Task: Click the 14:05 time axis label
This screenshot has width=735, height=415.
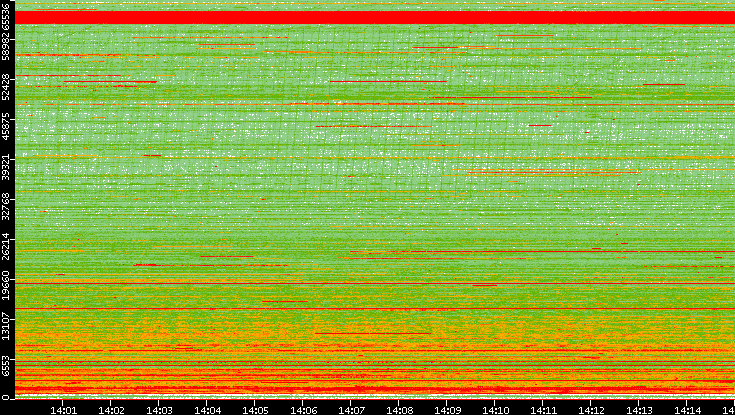Action: click(x=255, y=410)
